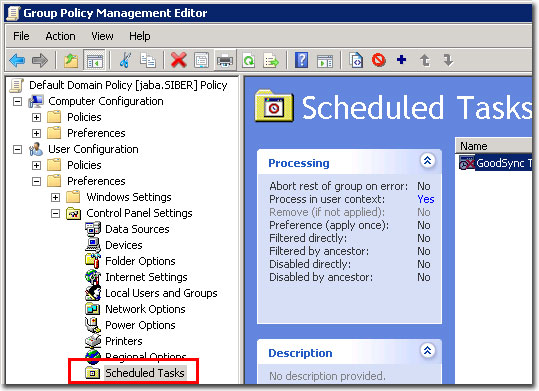
Task: Collapse the Processing panel chevron
Action: click(427, 161)
